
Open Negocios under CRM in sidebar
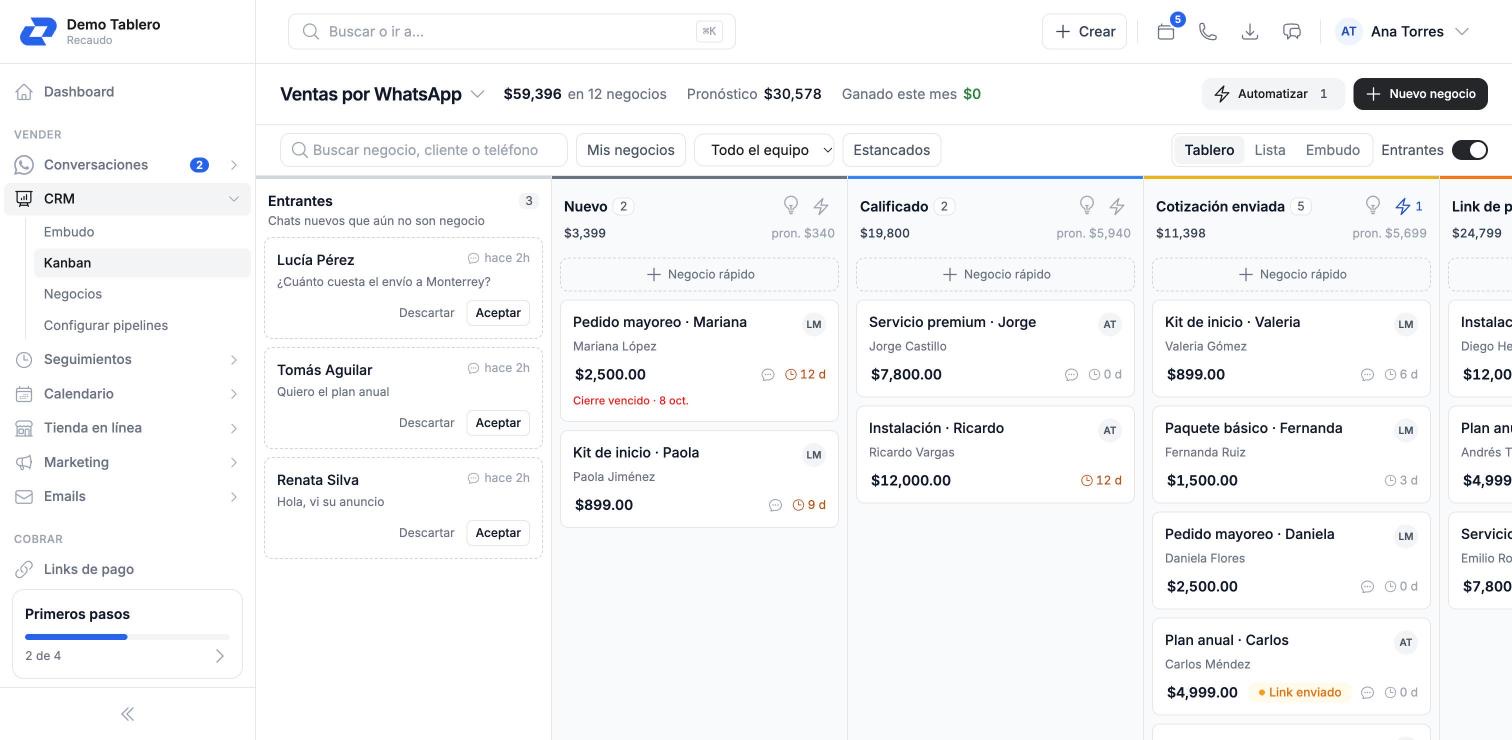[x=141, y=294]
